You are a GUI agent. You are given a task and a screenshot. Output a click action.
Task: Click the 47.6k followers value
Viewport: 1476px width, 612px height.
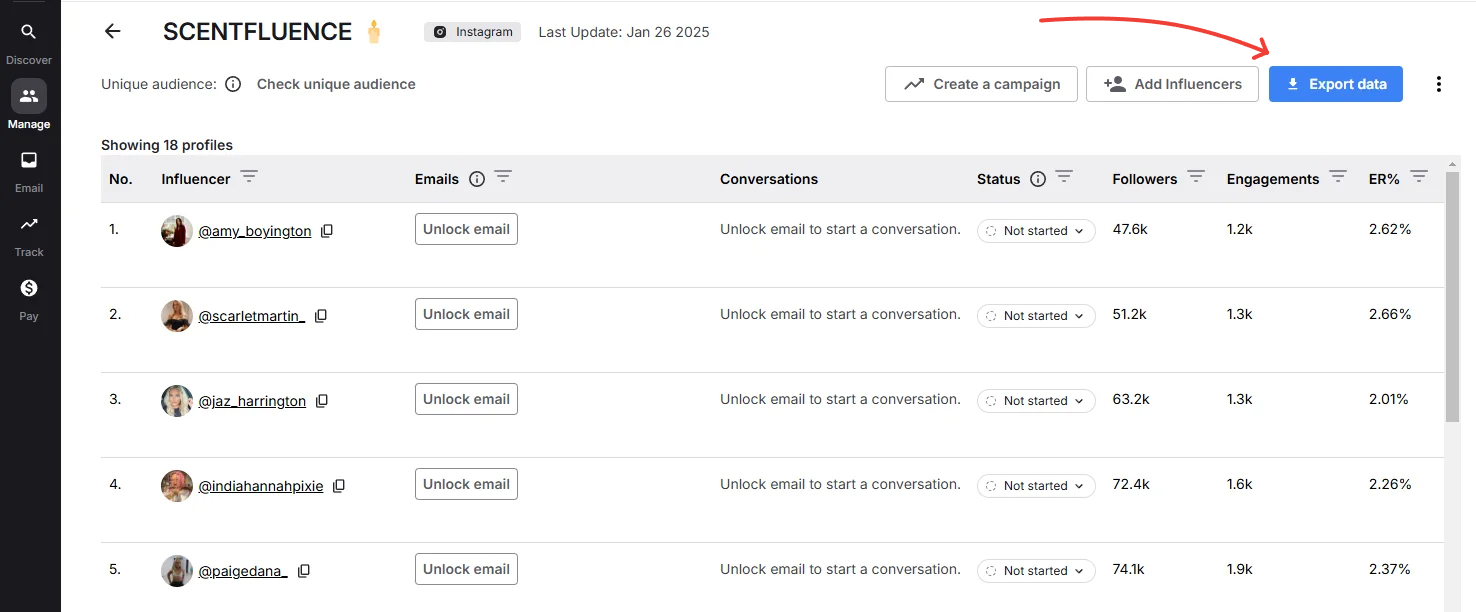pos(1130,229)
